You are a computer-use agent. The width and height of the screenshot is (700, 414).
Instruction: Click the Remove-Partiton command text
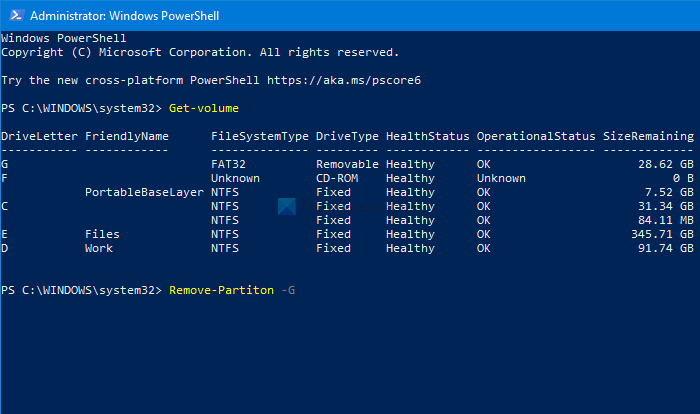[x=221, y=290]
